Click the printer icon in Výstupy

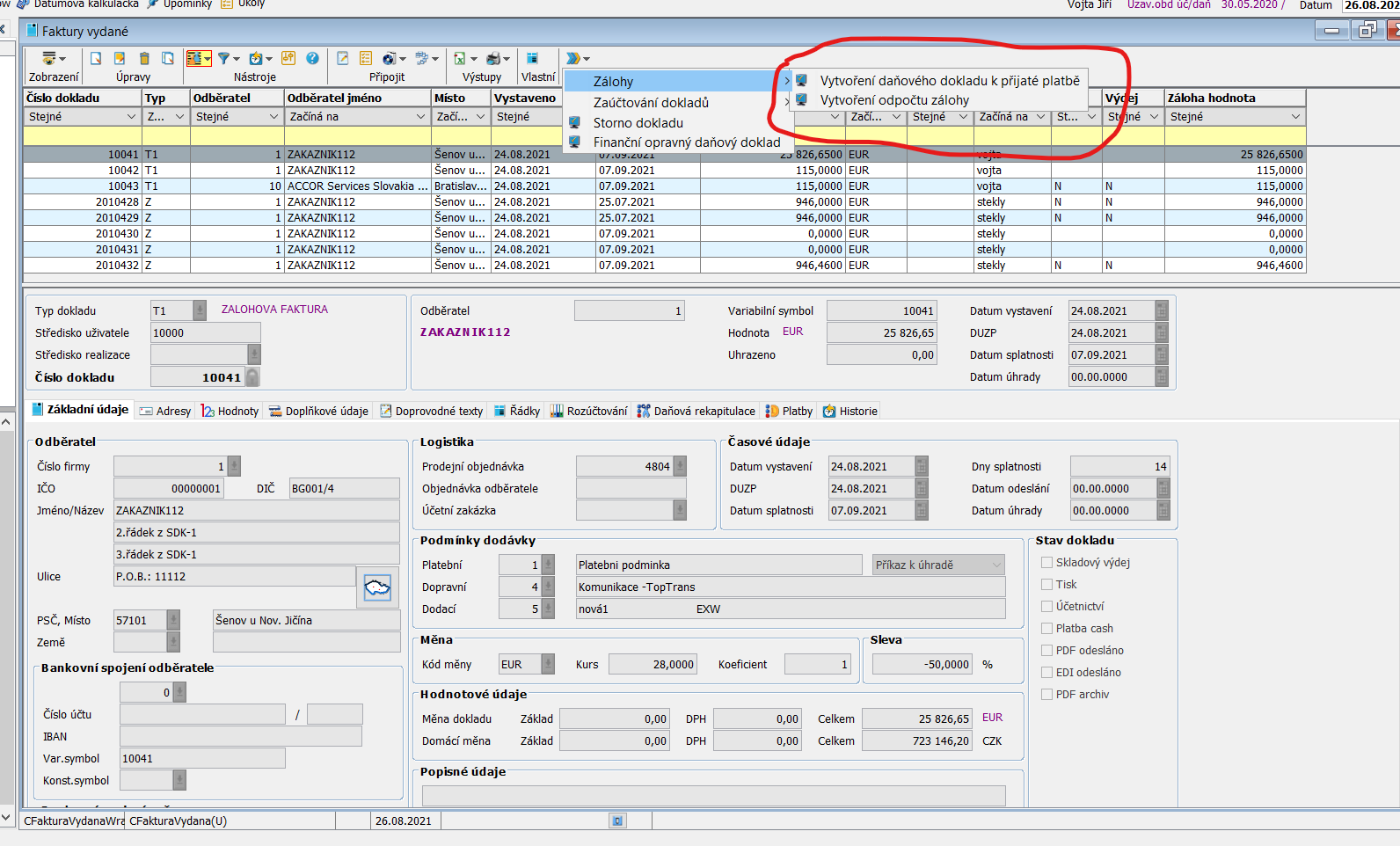click(x=493, y=58)
